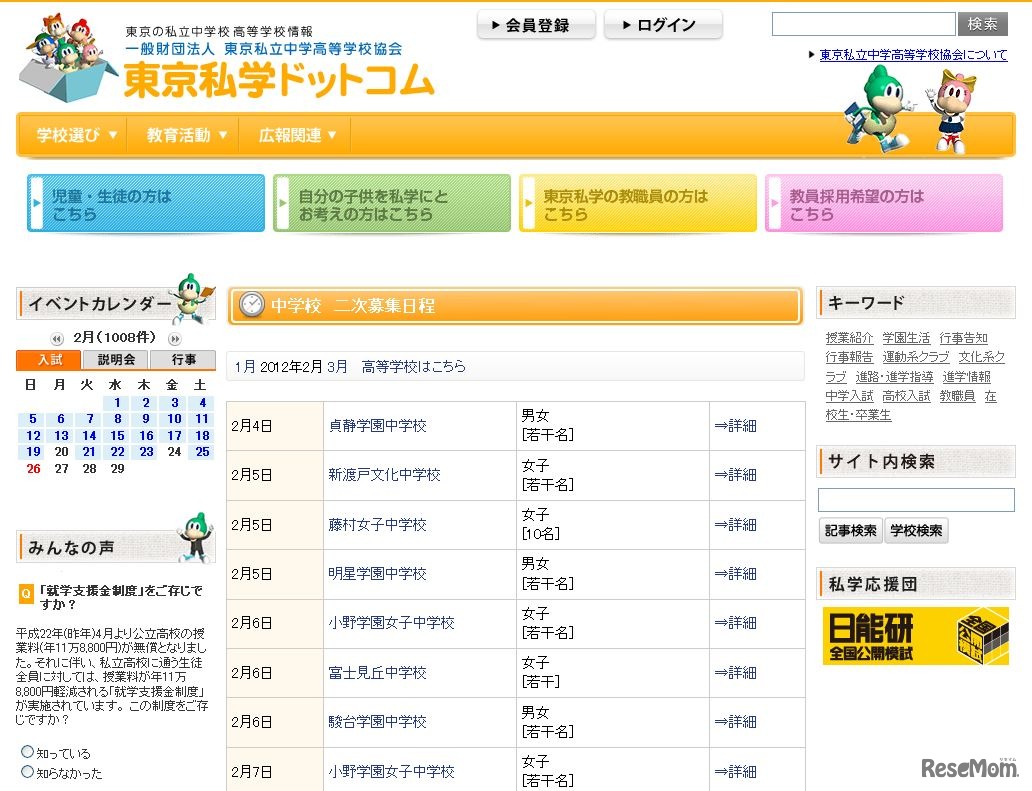Screen dimensions: 1032x791
Task: Open 駿台学園中学校 school link
Action: tap(377, 722)
